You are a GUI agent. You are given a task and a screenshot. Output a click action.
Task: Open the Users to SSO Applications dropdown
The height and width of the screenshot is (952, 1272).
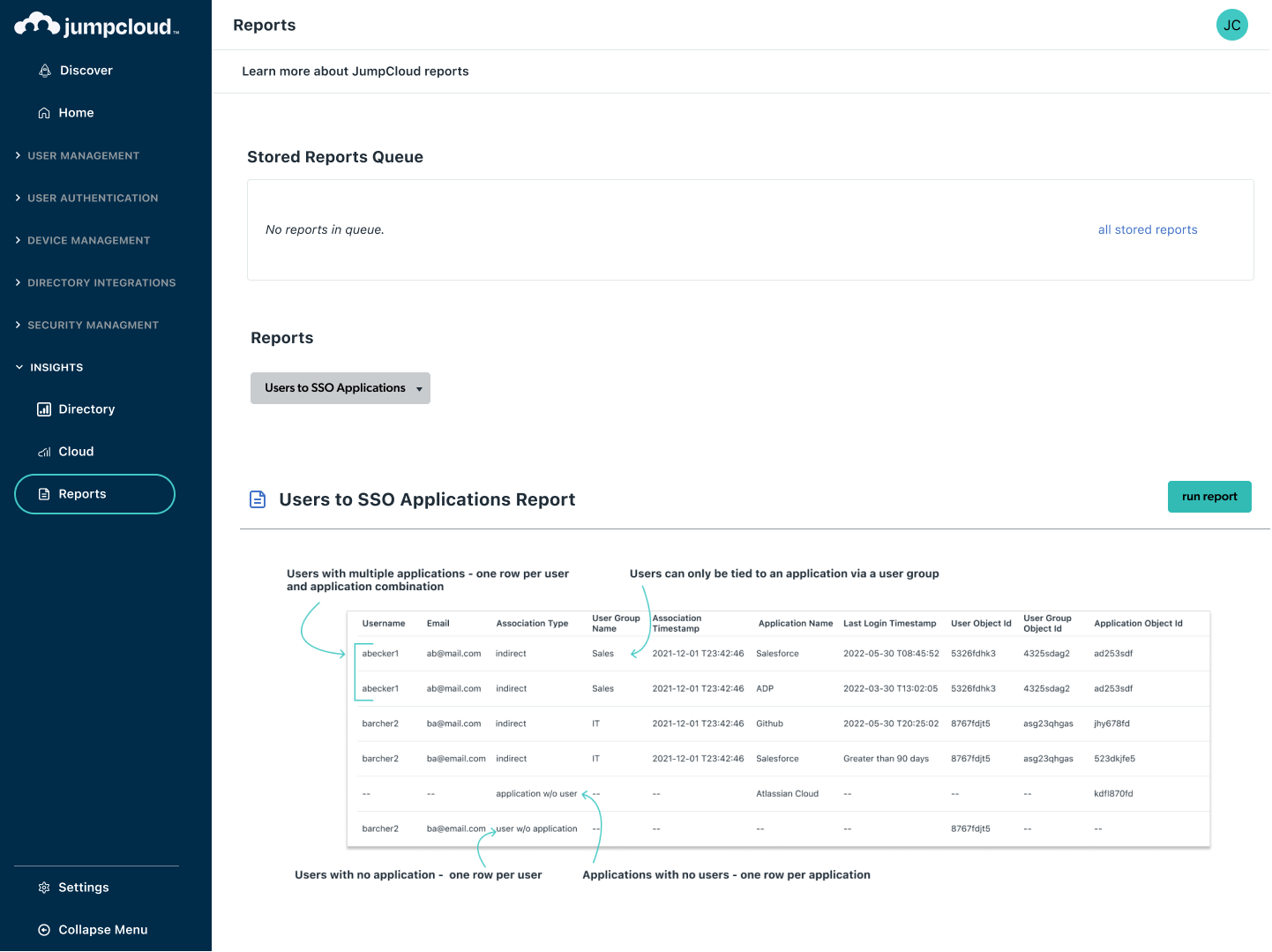pos(340,387)
